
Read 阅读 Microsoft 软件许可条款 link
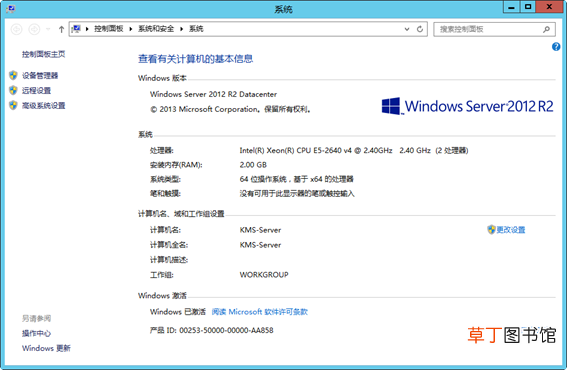tap(259, 312)
